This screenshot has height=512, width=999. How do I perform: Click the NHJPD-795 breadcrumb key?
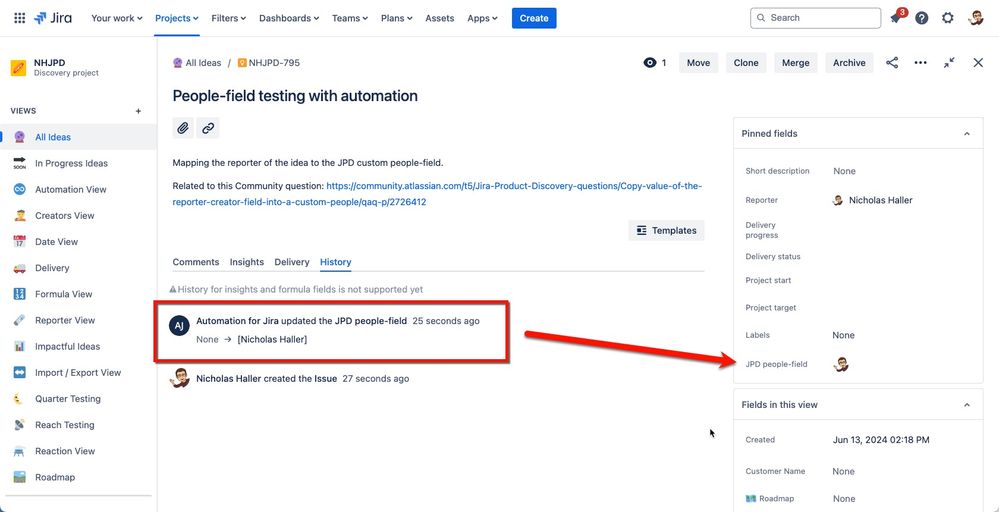coord(268,62)
